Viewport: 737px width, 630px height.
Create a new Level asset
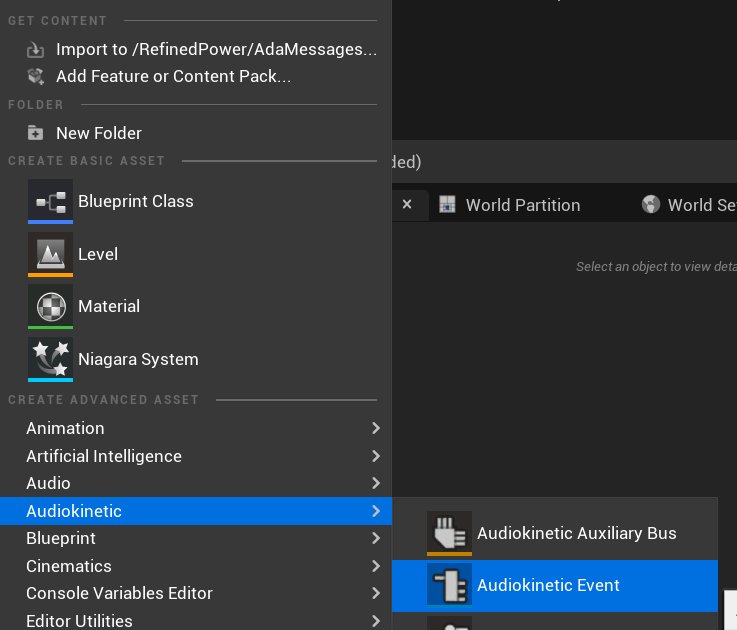coord(196,254)
